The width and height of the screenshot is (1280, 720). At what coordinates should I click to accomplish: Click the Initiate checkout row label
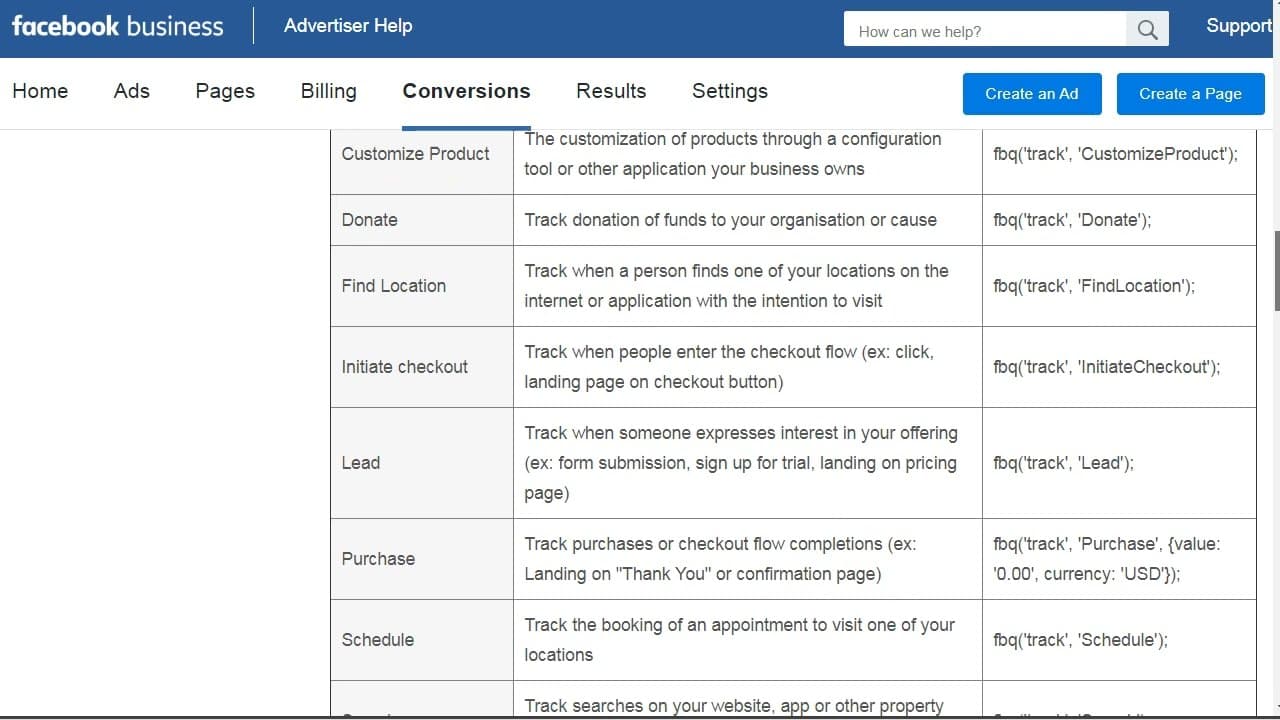(404, 367)
